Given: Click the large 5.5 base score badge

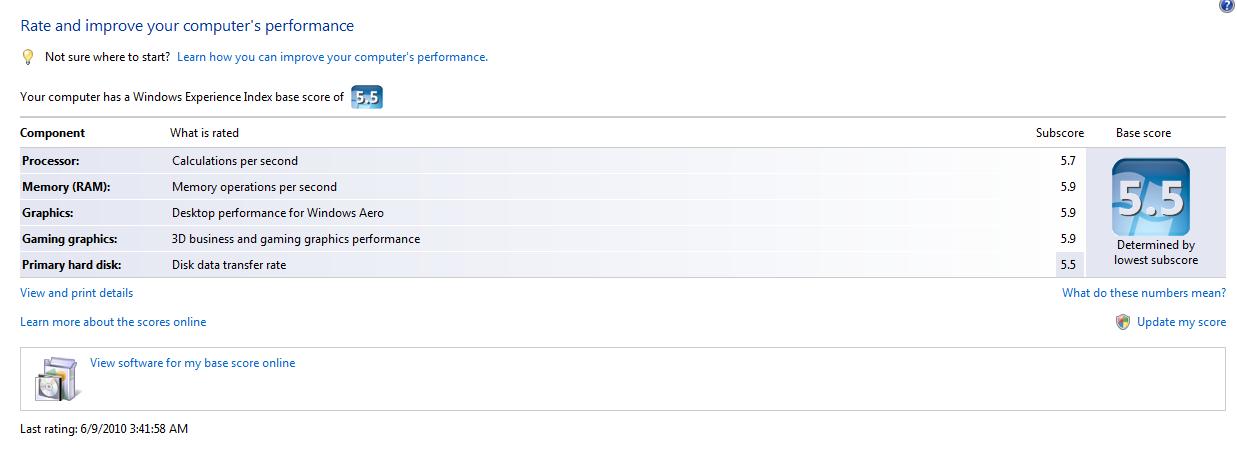Looking at the screenshot, I should pos(1150,198).
